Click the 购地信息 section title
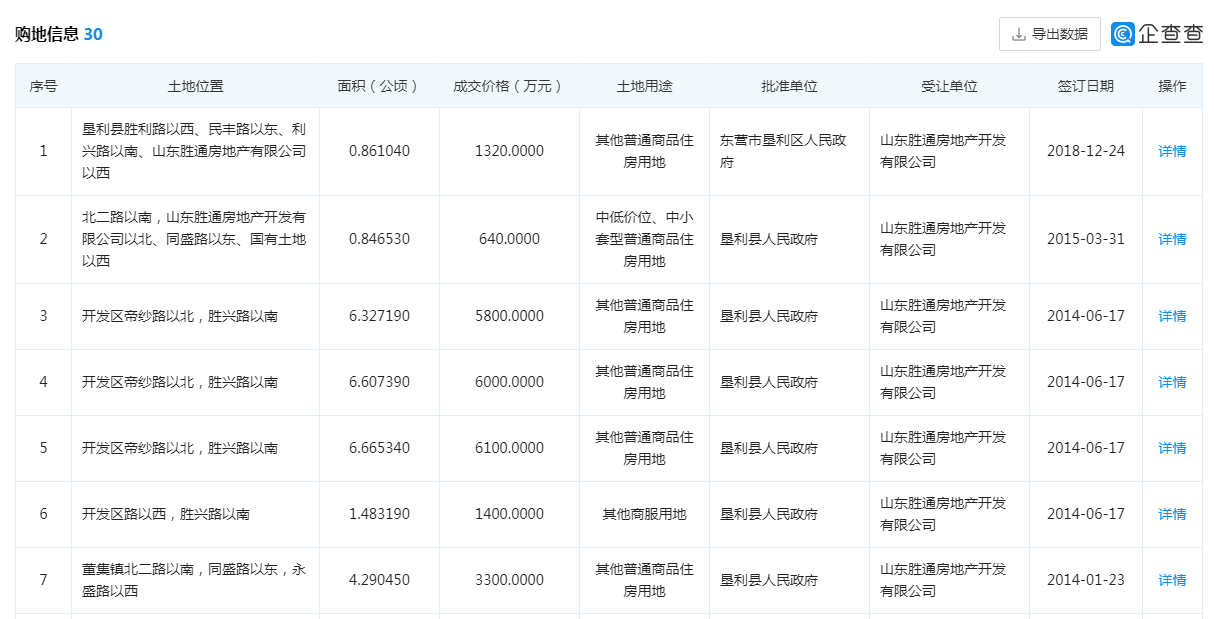 [x=47, y=34]
